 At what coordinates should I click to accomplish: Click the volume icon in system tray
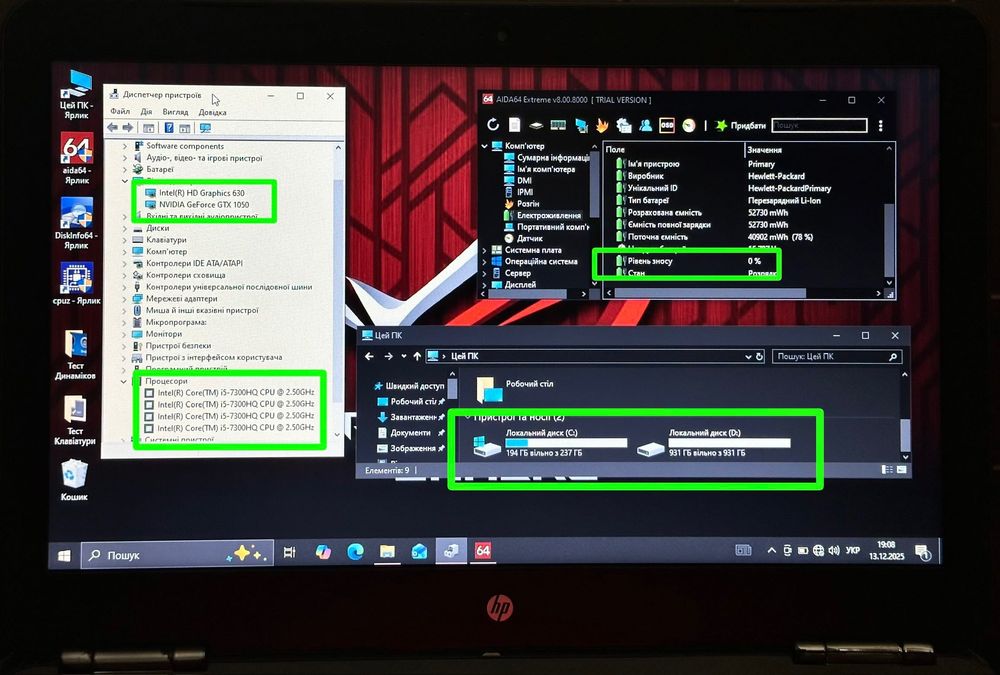(x=834, y=550)
